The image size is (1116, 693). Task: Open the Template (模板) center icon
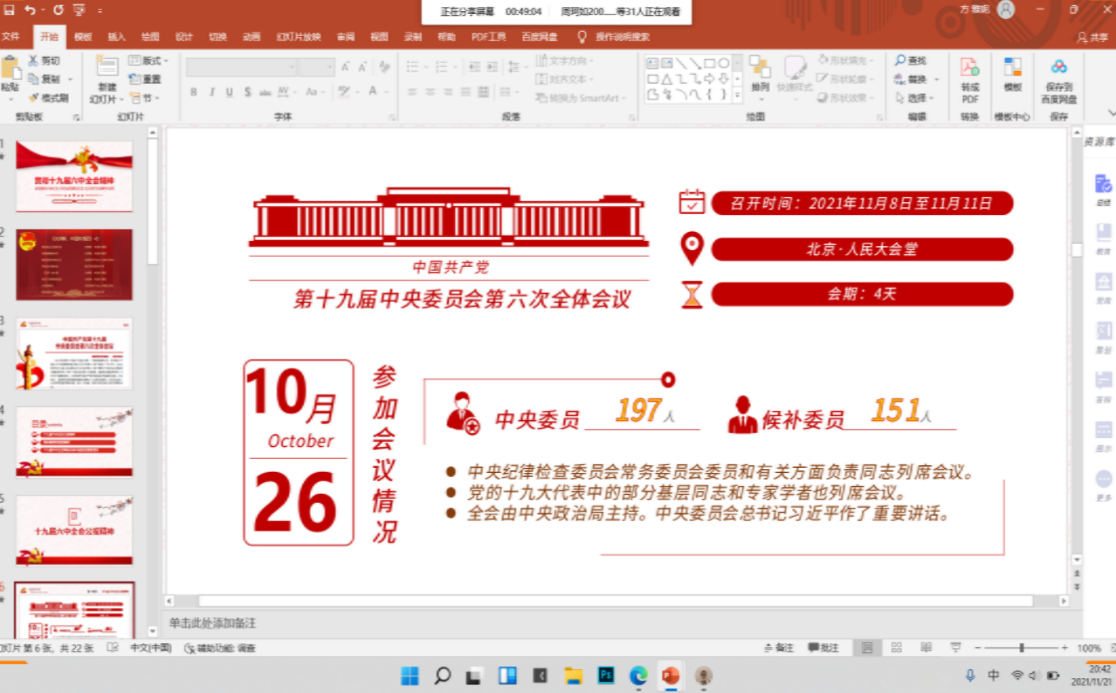click(1013, 69)
